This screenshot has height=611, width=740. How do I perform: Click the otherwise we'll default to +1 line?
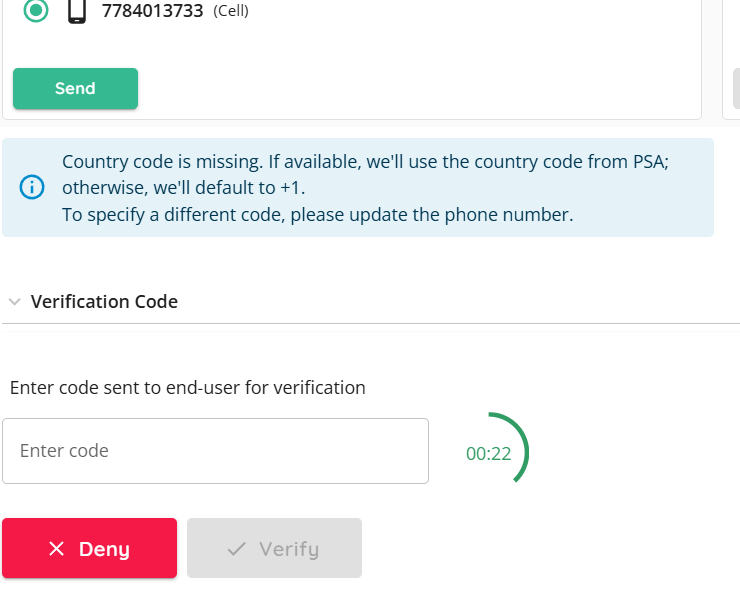pyautogui.click(x=184, y=188)
